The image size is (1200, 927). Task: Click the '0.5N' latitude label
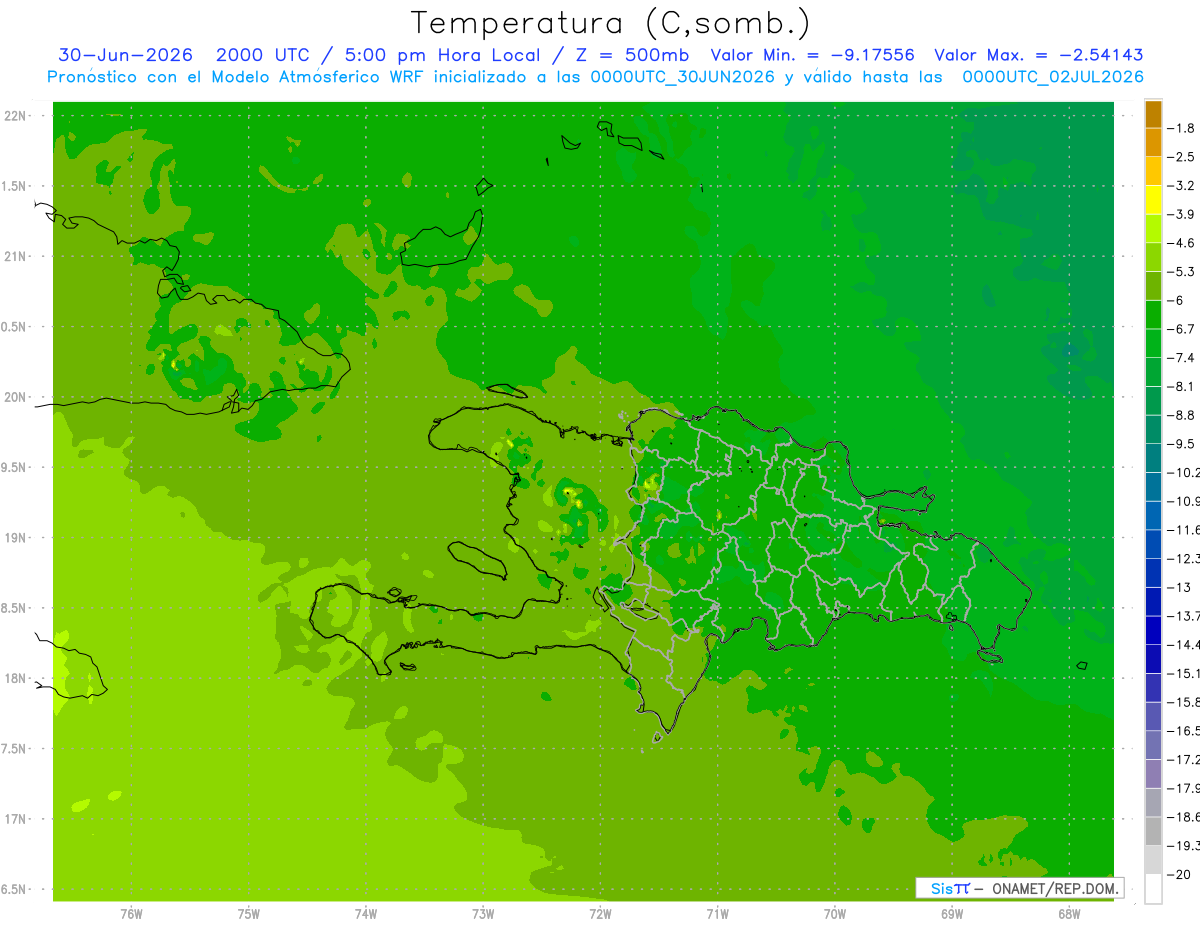coord(15,327)
